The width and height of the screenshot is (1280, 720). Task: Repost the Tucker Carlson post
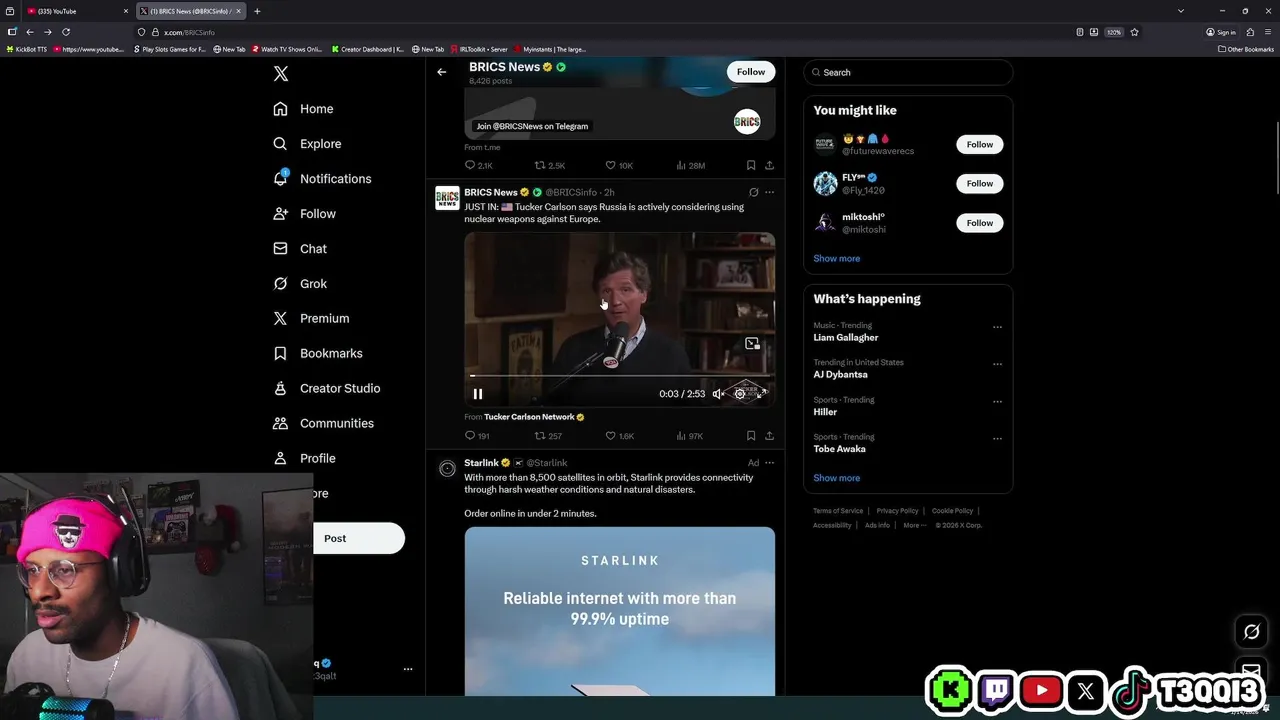coord(548,436)
